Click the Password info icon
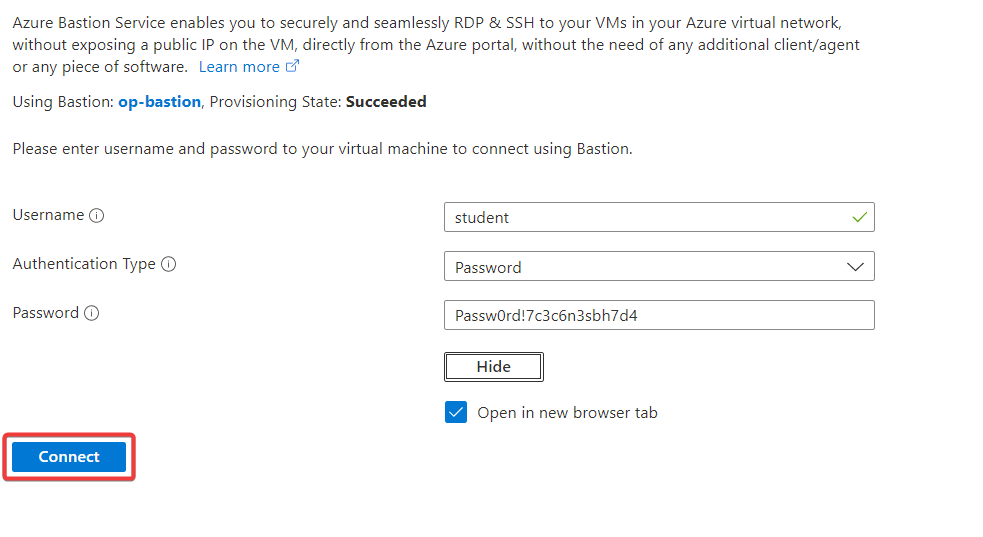983x537 pixels. (92, 313)
